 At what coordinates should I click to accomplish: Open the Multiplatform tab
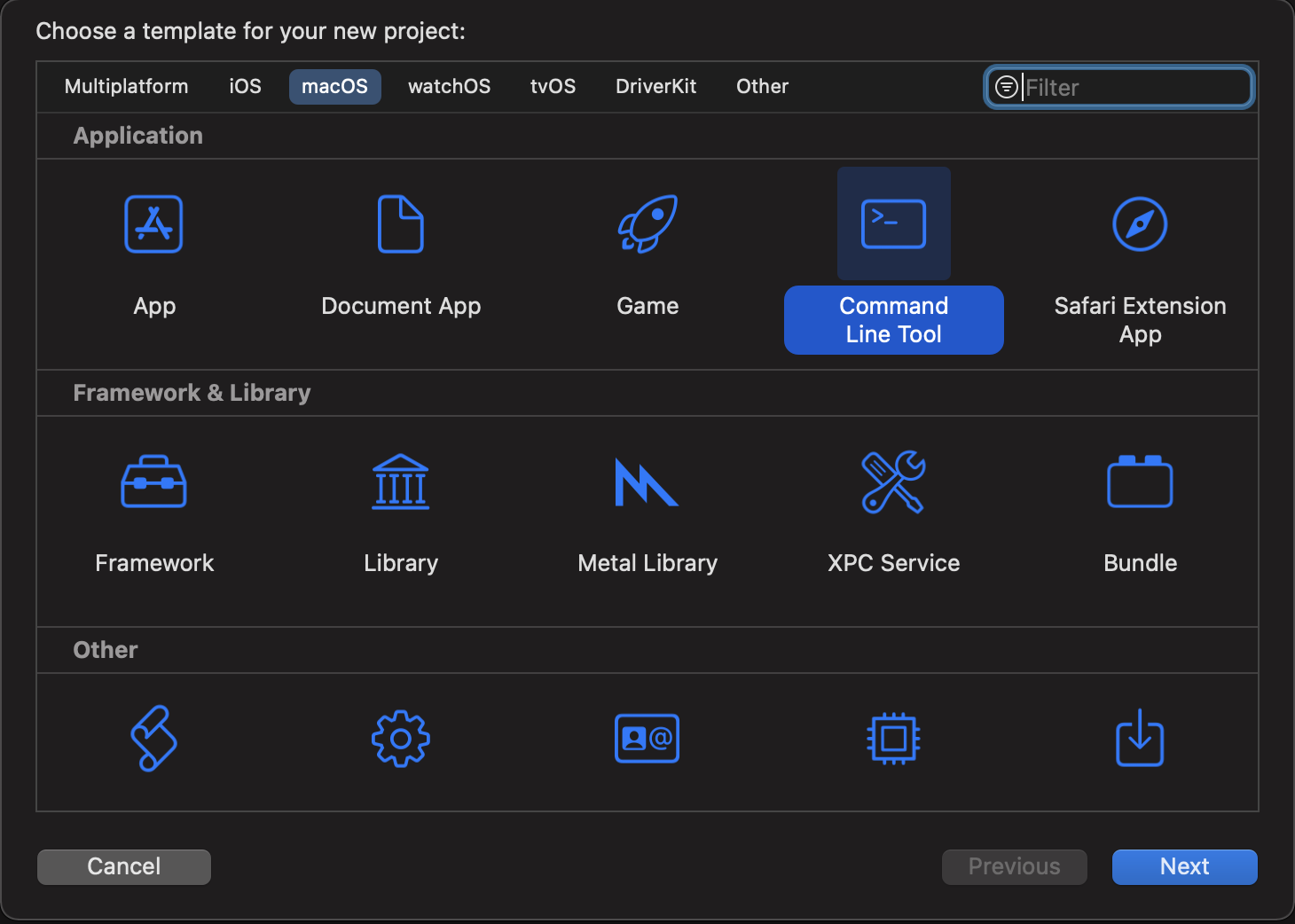click(126, 87)
